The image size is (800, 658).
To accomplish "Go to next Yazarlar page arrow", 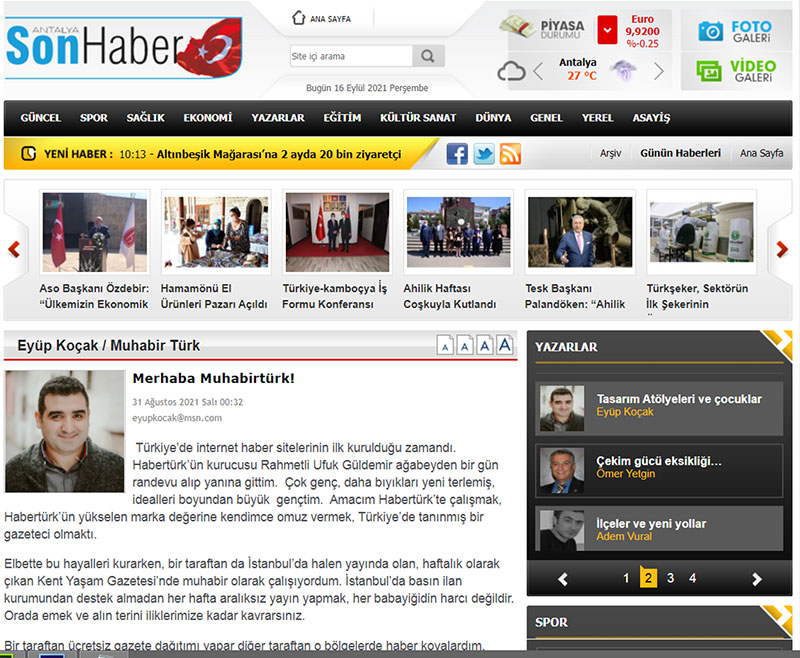I will coord(757,579).
